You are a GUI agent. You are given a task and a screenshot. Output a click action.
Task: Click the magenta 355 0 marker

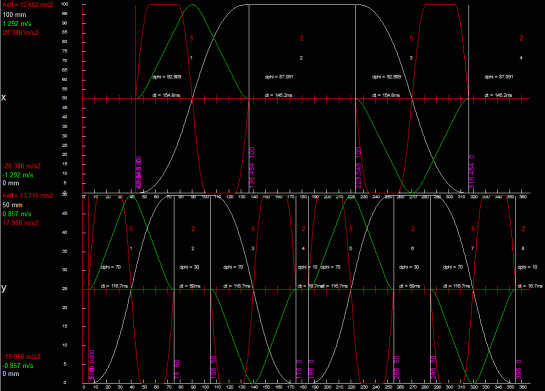tap(519, 369)
